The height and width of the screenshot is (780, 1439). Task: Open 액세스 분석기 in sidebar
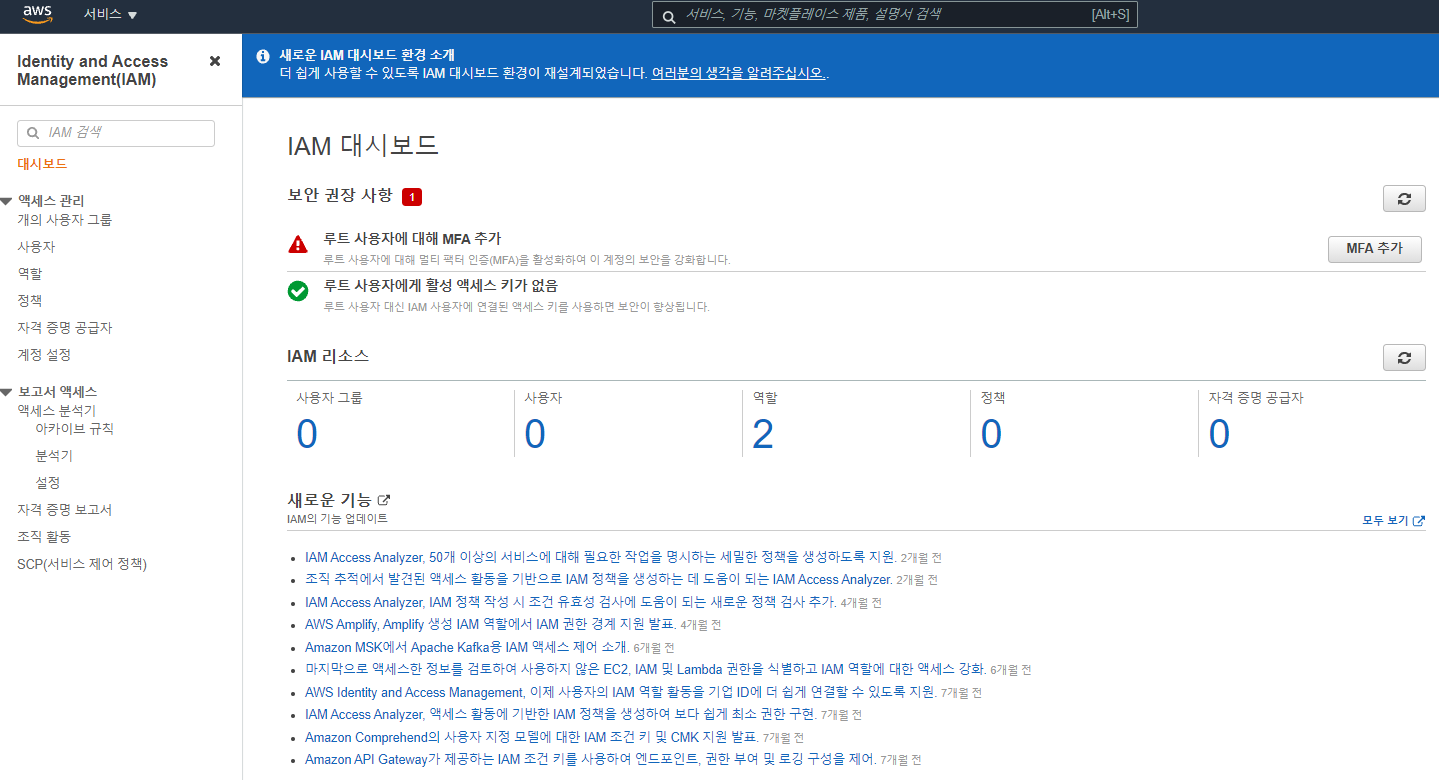tap(56, 410)
